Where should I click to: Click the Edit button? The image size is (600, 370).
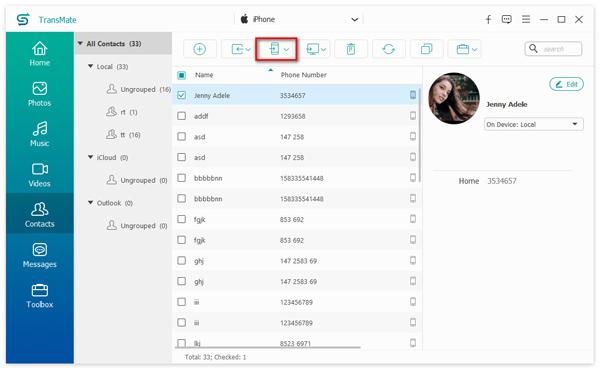tap(566, 84)
